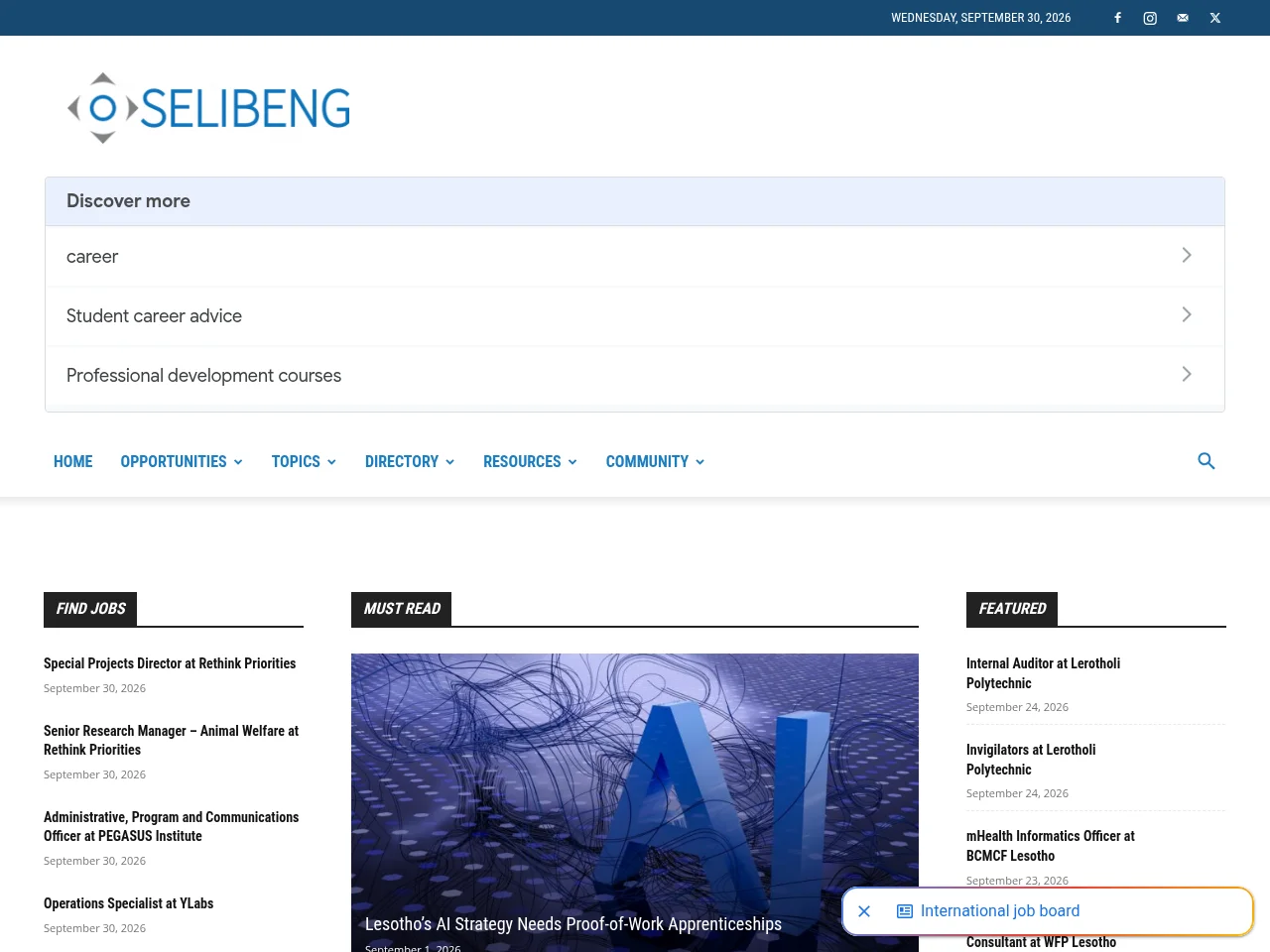The height and width of the screenshot is (952, 1270).
Task: Open the Facebook social icon
Action: (x=1117, y=18)
